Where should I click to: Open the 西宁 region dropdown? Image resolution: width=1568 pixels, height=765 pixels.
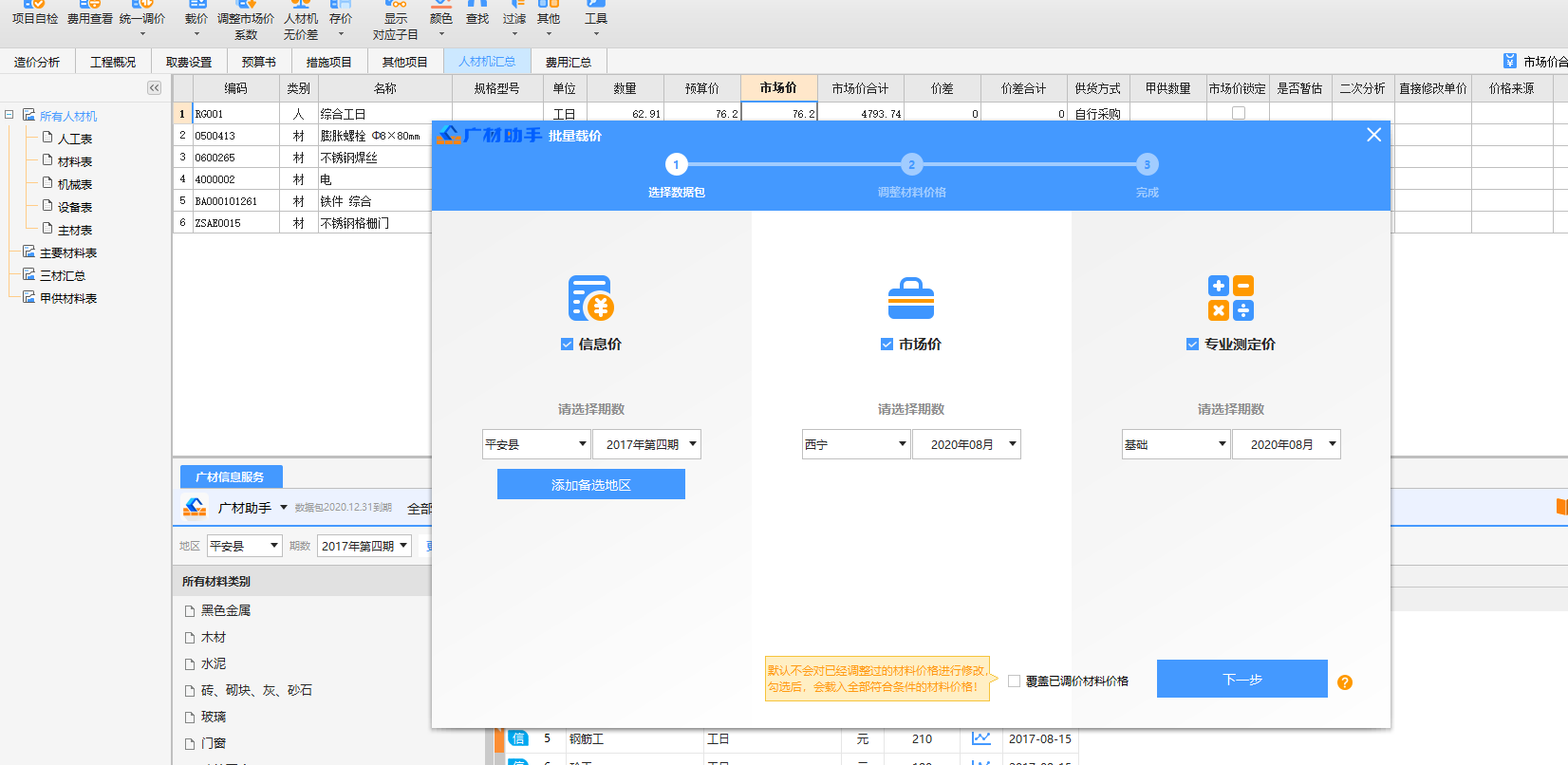(856, 444)
